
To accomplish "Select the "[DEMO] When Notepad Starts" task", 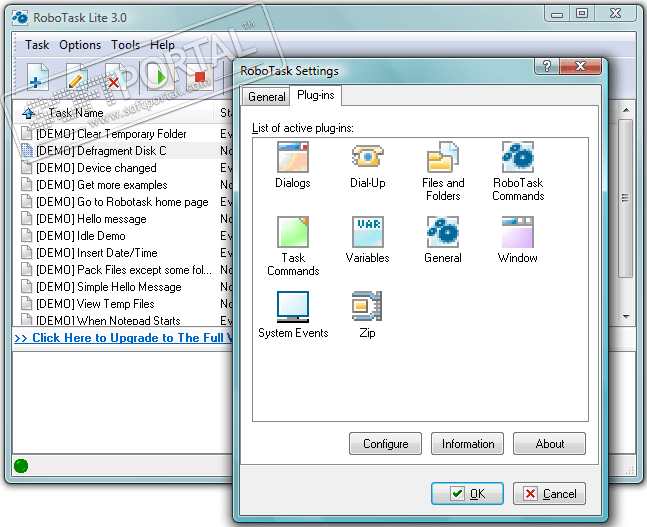I will coord(108,320).
